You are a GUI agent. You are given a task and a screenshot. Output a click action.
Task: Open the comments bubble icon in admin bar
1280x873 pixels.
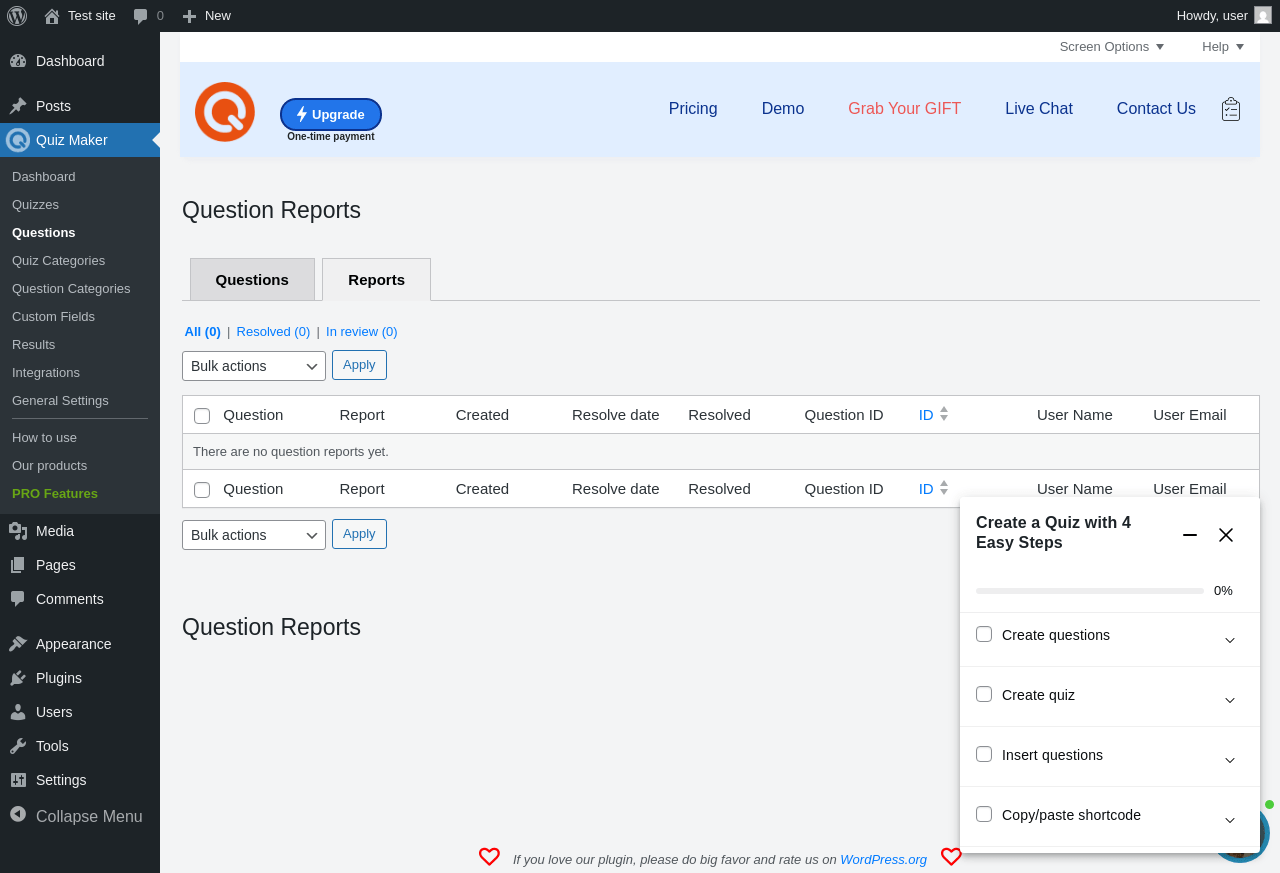tap(141, 16)
